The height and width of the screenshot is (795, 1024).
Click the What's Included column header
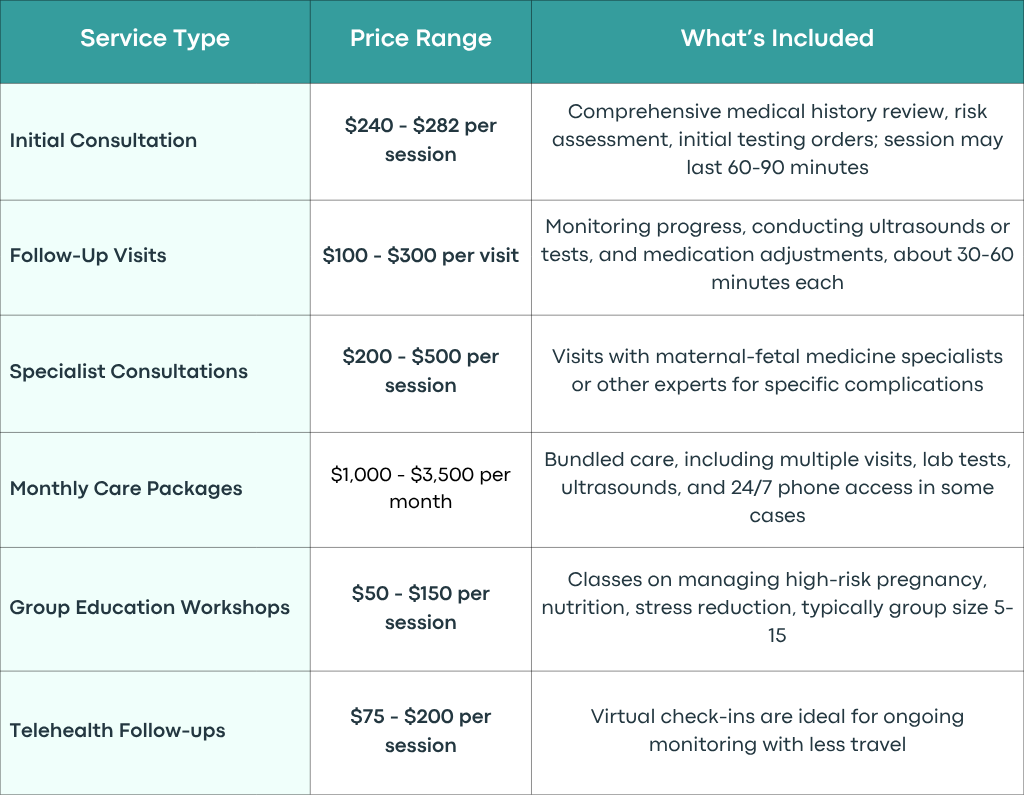777,38
